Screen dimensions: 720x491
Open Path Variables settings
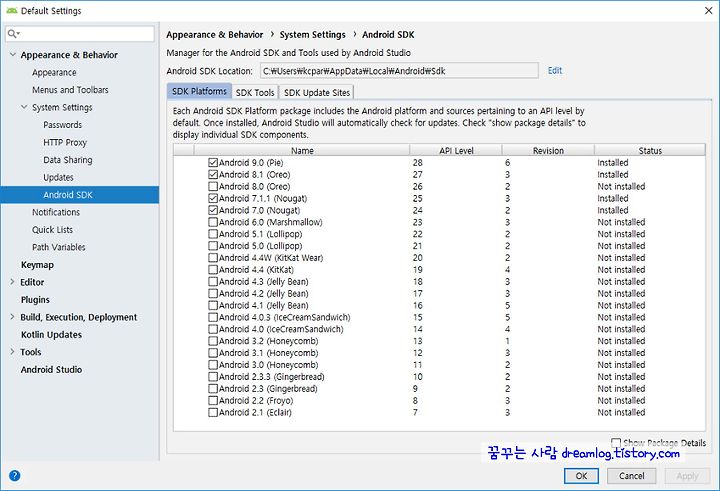point(59,247)
